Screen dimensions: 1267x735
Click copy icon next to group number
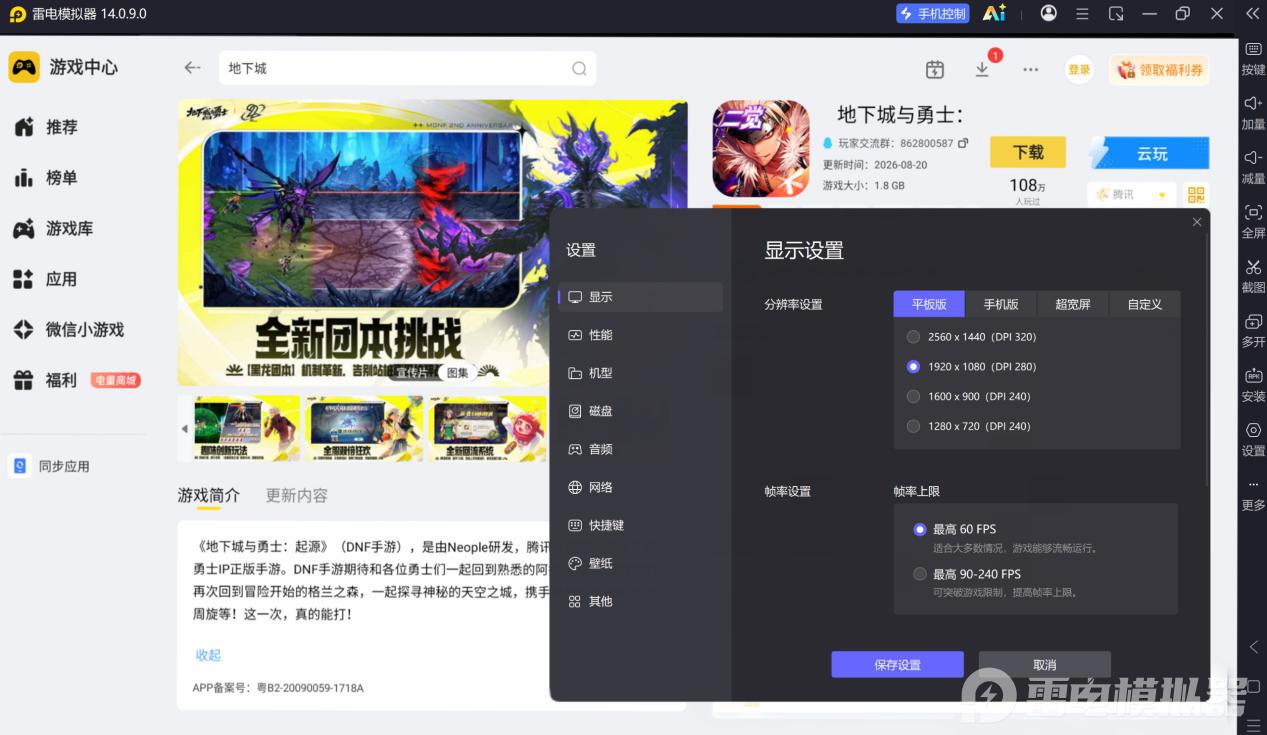coord(963,143)
